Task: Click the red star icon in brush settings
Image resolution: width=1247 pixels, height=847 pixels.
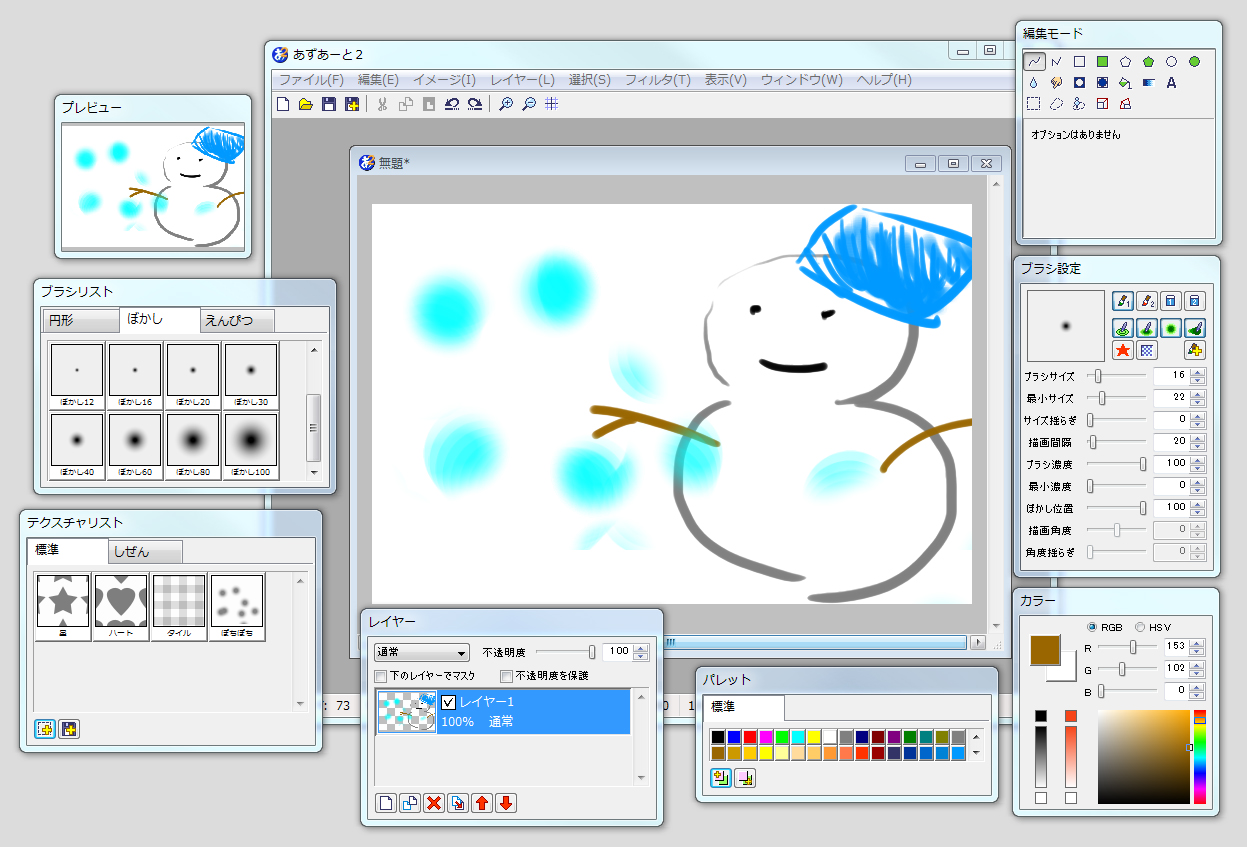Action: [1123, 350]
